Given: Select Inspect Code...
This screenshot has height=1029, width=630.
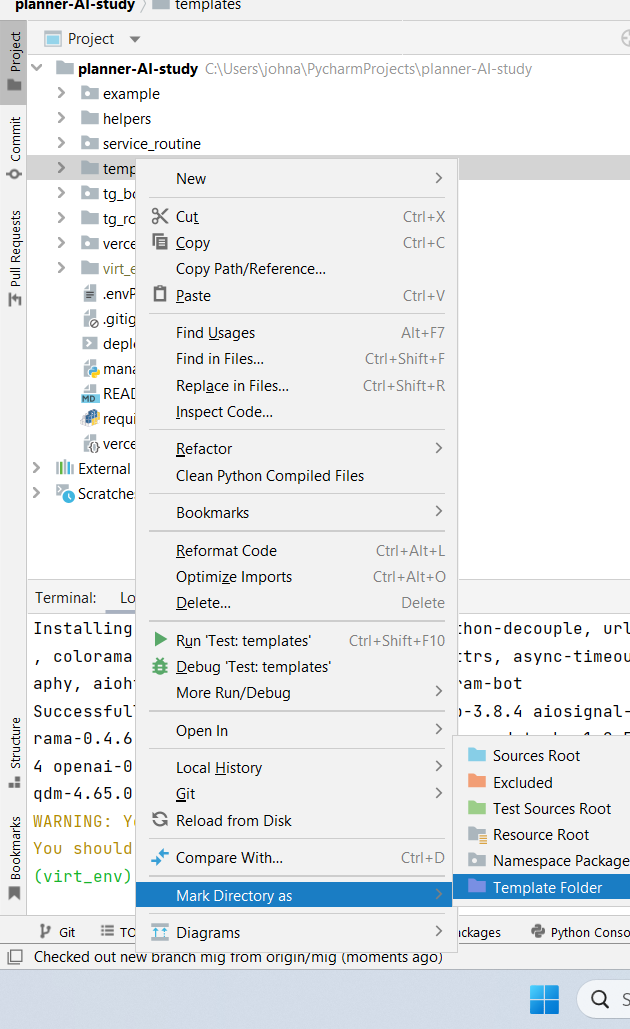Looking at the screenshot, I should click(297, 412).
